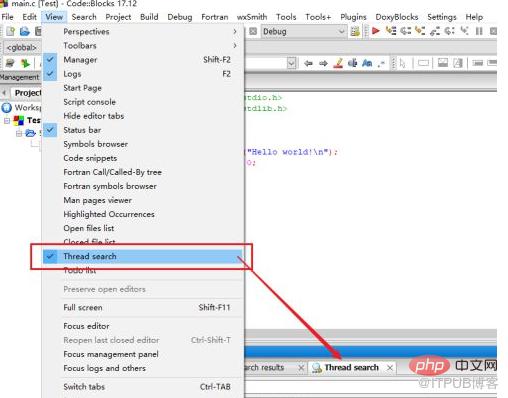Open the Plugins menu
508x398 pixels.
coord(353,17)
